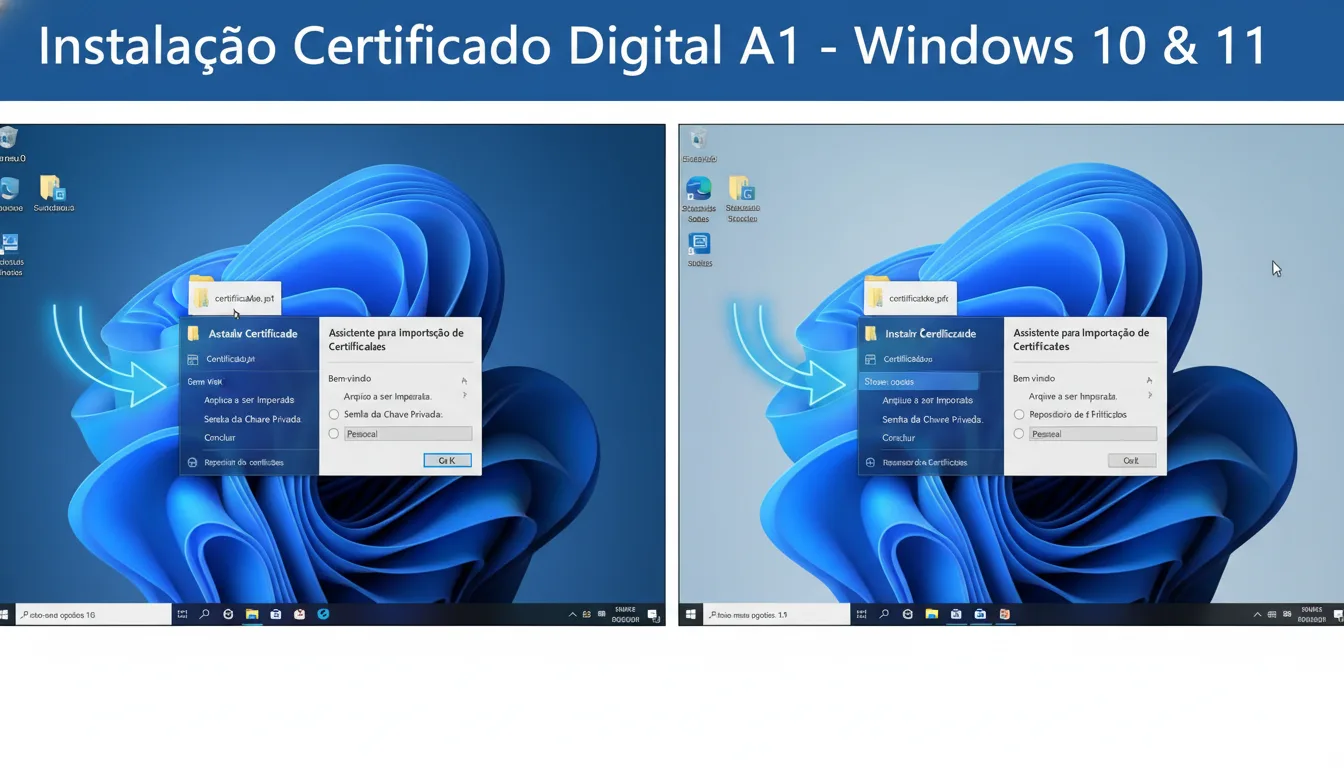Click 'certificakke.pfc' file name on right
Image resolution: width=1344 pixels, height=768 pixels.
pyautogui.click(x=918, y=298)
